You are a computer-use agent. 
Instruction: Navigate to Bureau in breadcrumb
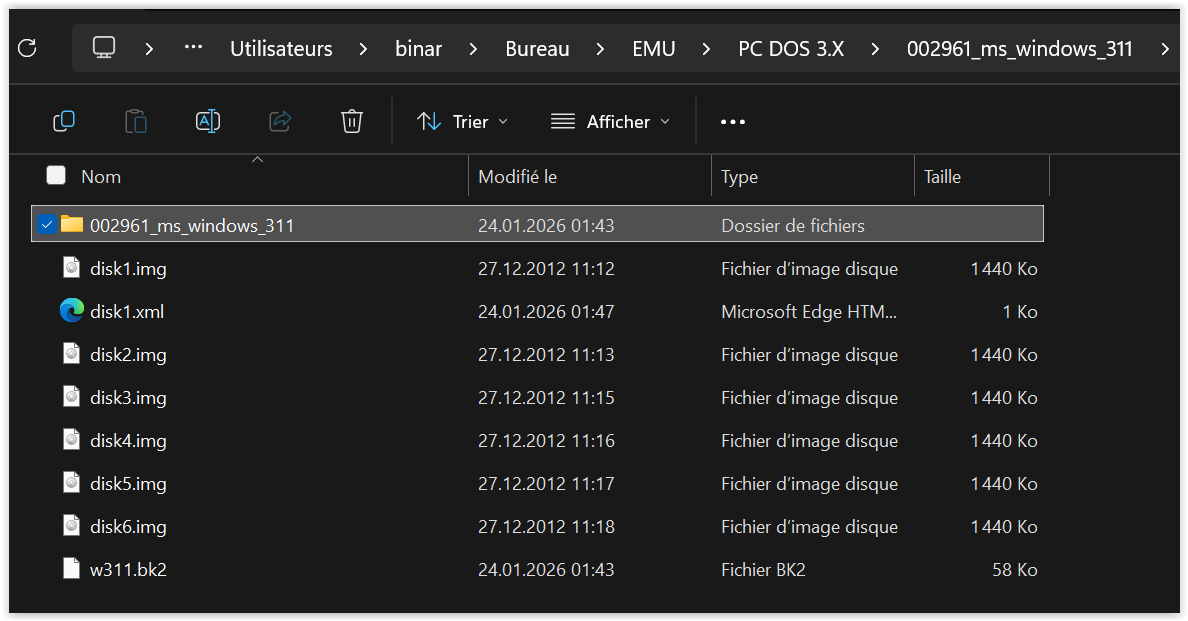point(537,48)
